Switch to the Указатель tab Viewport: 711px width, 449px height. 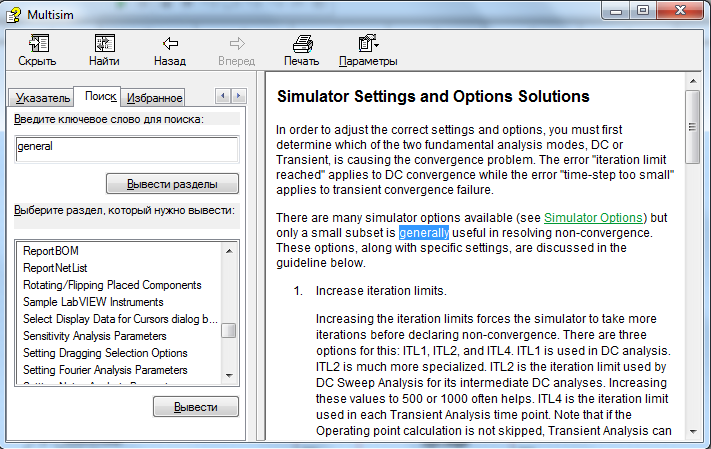tap(43, 98)
